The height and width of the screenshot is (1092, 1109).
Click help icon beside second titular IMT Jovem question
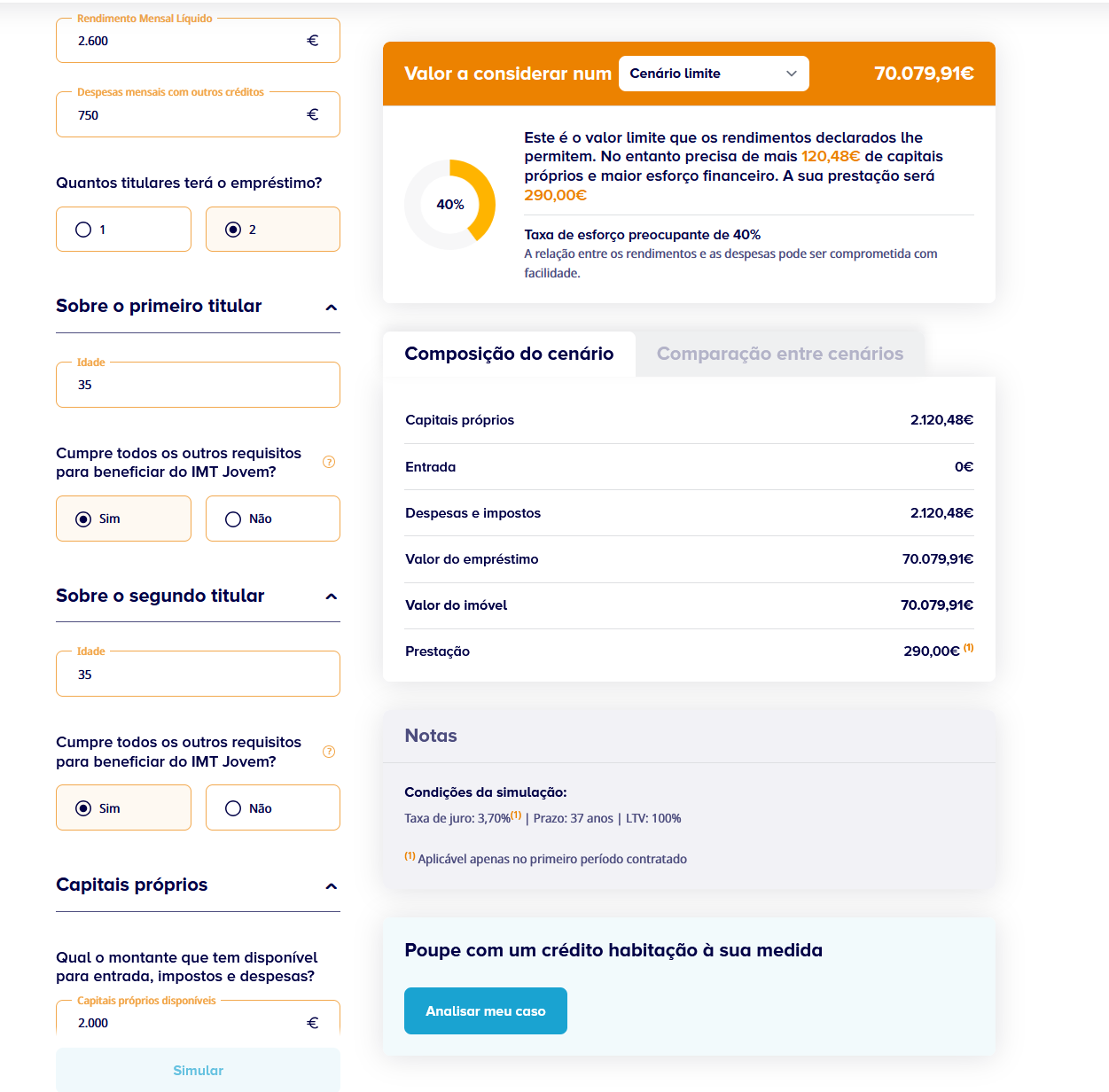329,752
